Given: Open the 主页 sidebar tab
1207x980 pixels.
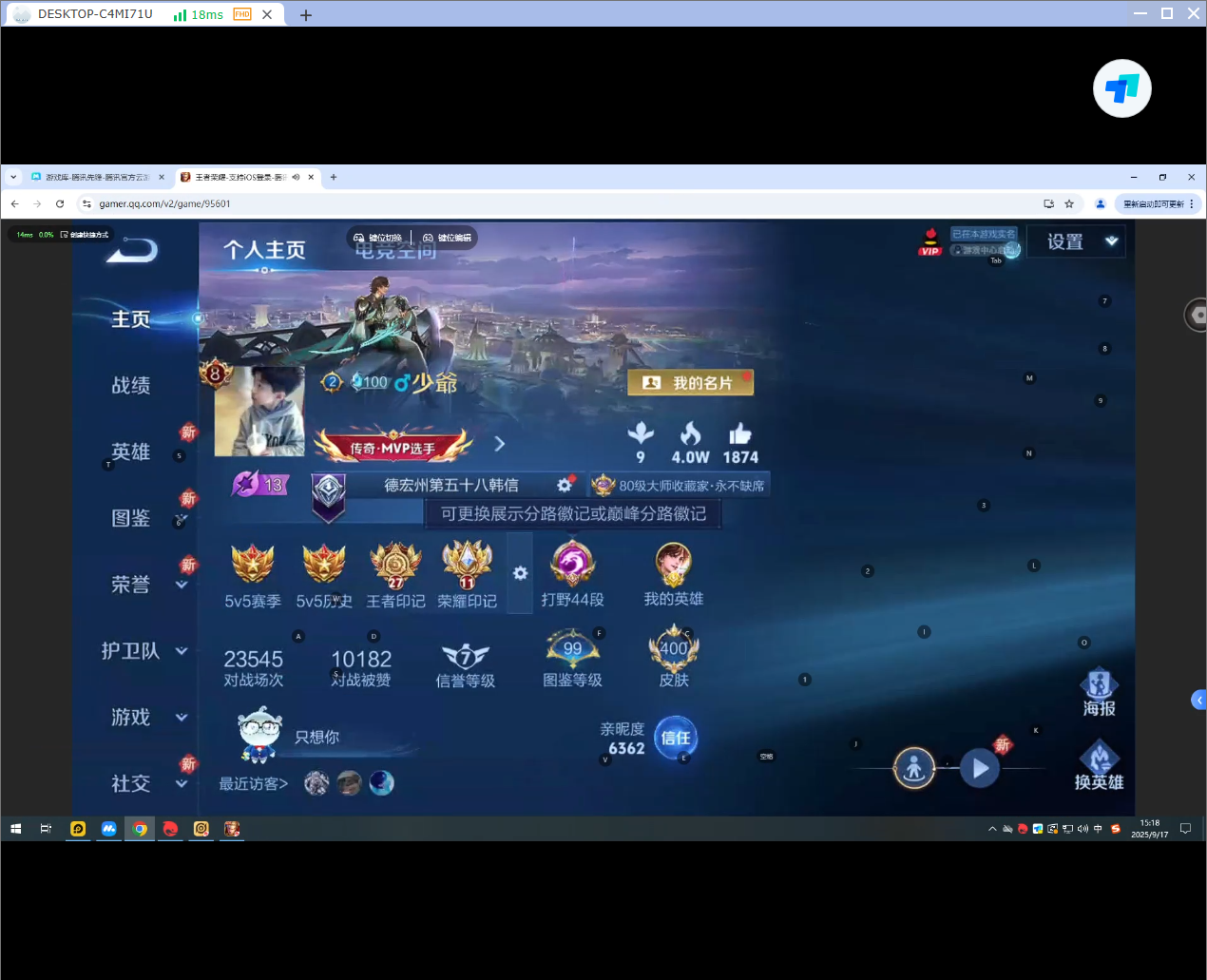Looking at the screenshot, I should coord(131,319).
